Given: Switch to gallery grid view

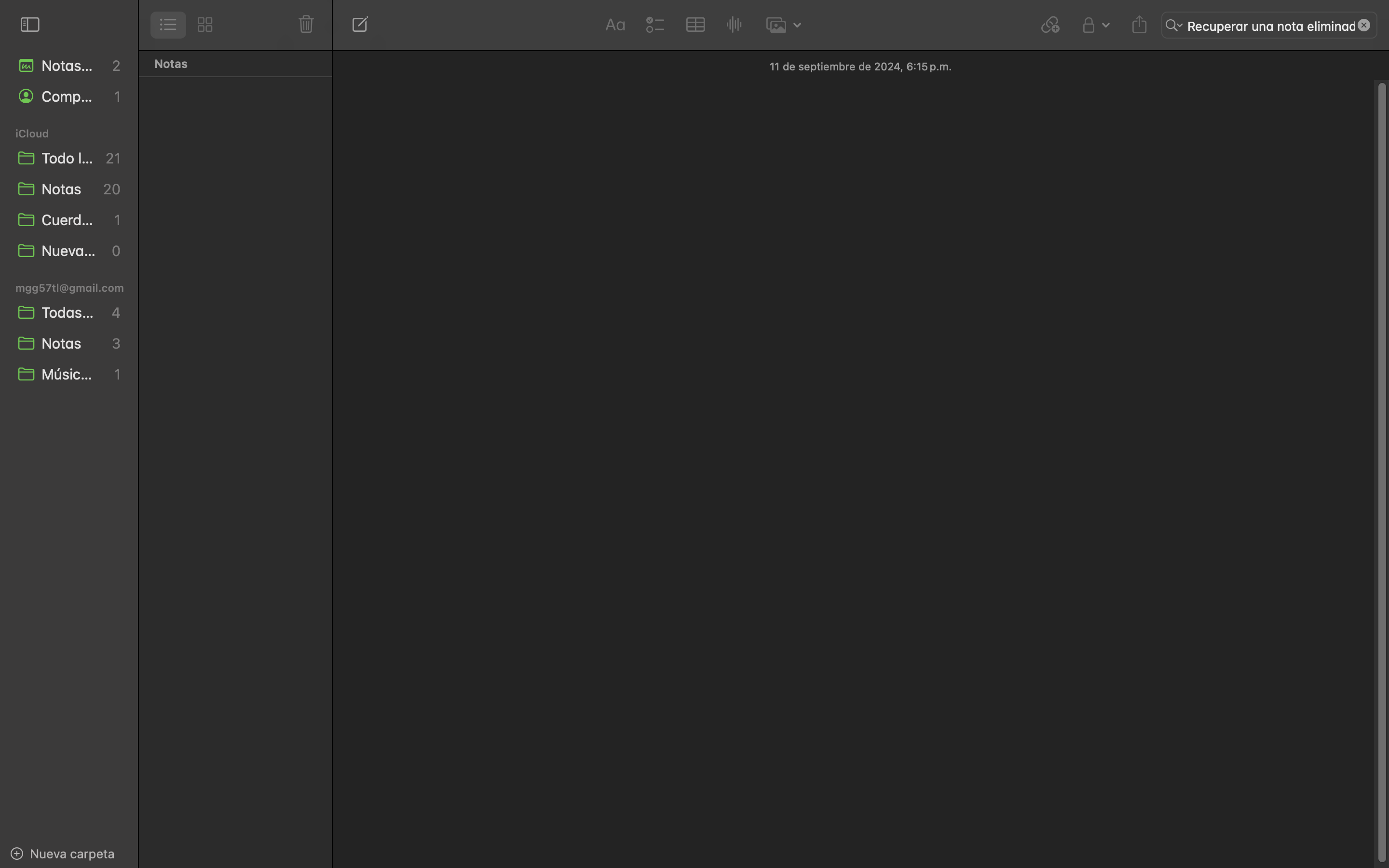Looking at the screenshot, I should [205, 25].
